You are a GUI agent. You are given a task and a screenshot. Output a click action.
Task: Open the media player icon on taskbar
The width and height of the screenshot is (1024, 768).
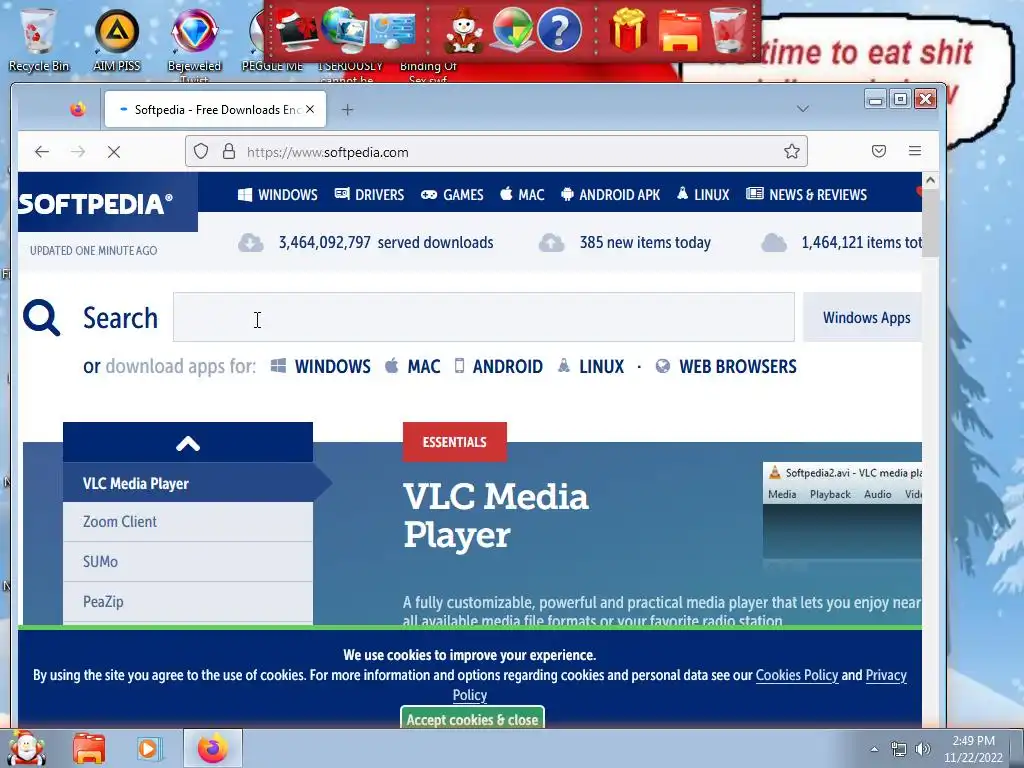pos(150,748)
